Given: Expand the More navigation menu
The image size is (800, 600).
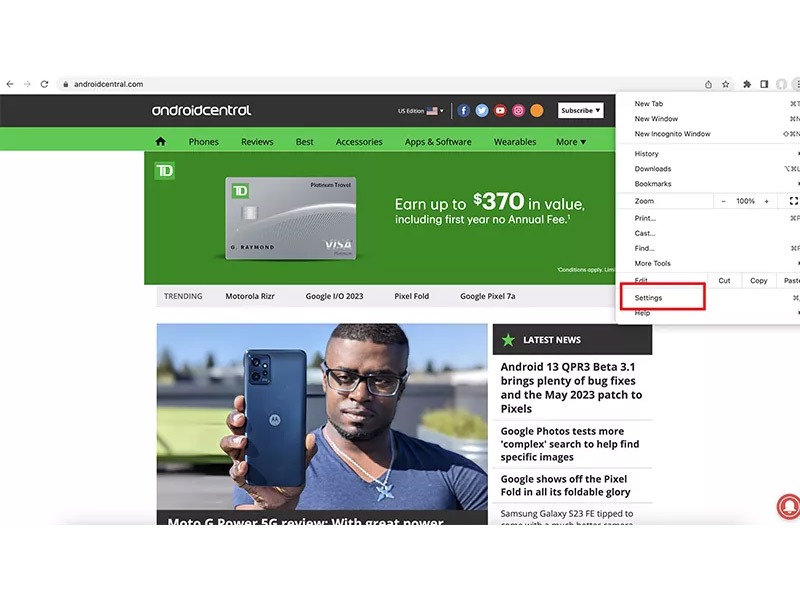Looking at the screenshot, I should (571, 142).
